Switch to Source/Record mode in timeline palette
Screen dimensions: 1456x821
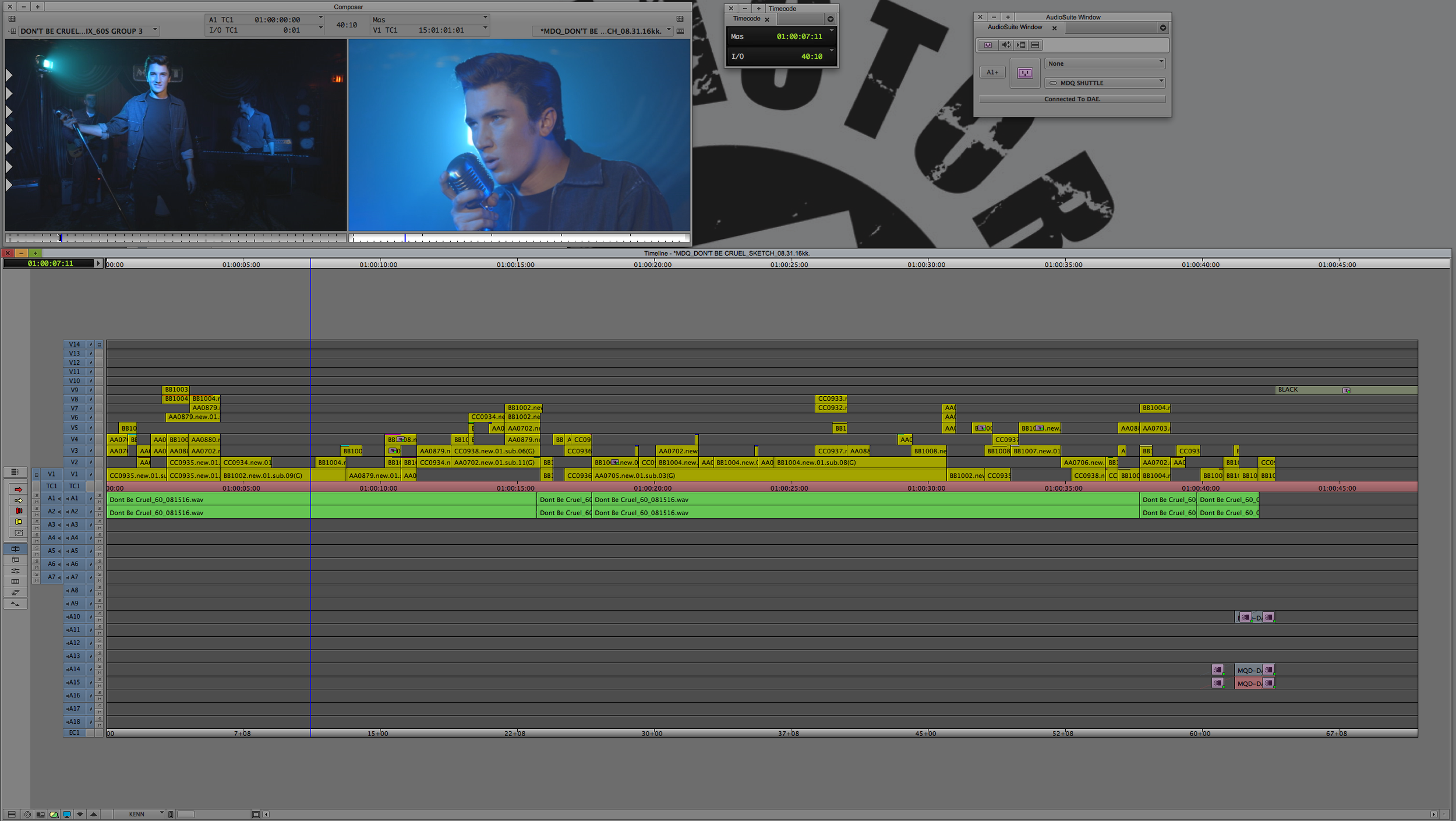[x=15, y=549]
